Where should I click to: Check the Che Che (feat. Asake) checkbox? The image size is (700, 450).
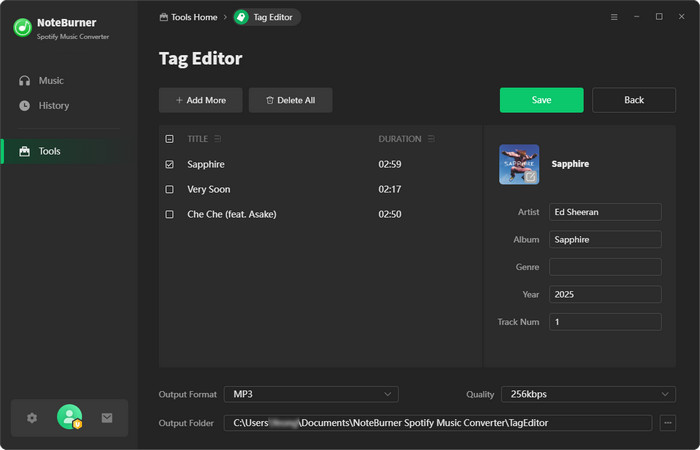(x=170, y=214)
